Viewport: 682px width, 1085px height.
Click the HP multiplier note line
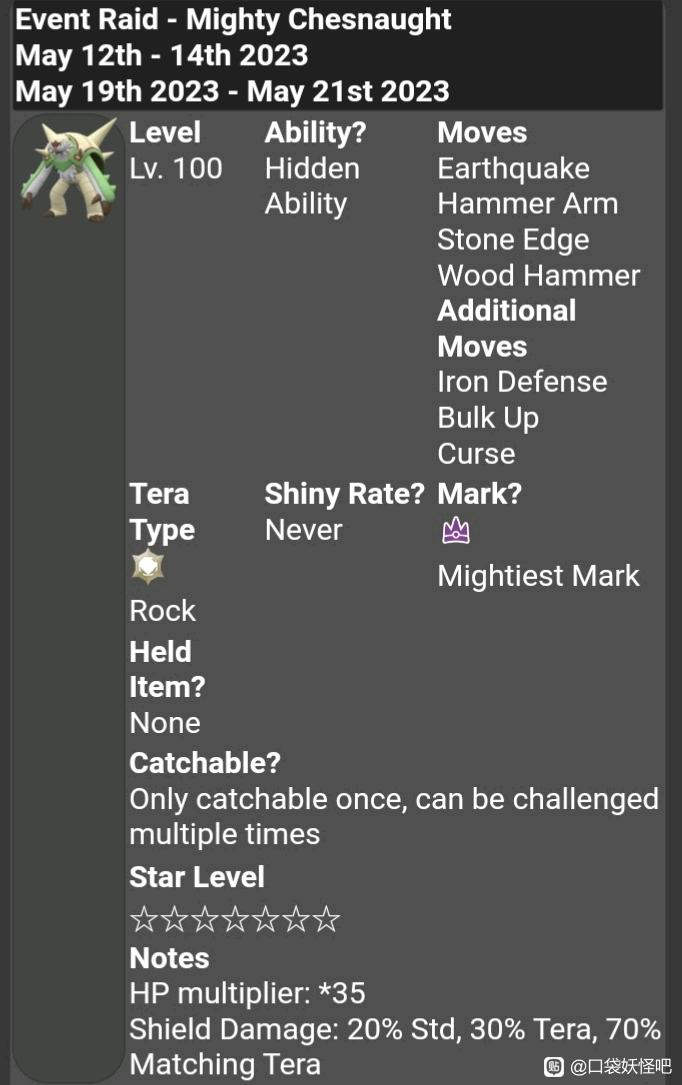click(248, 994)
